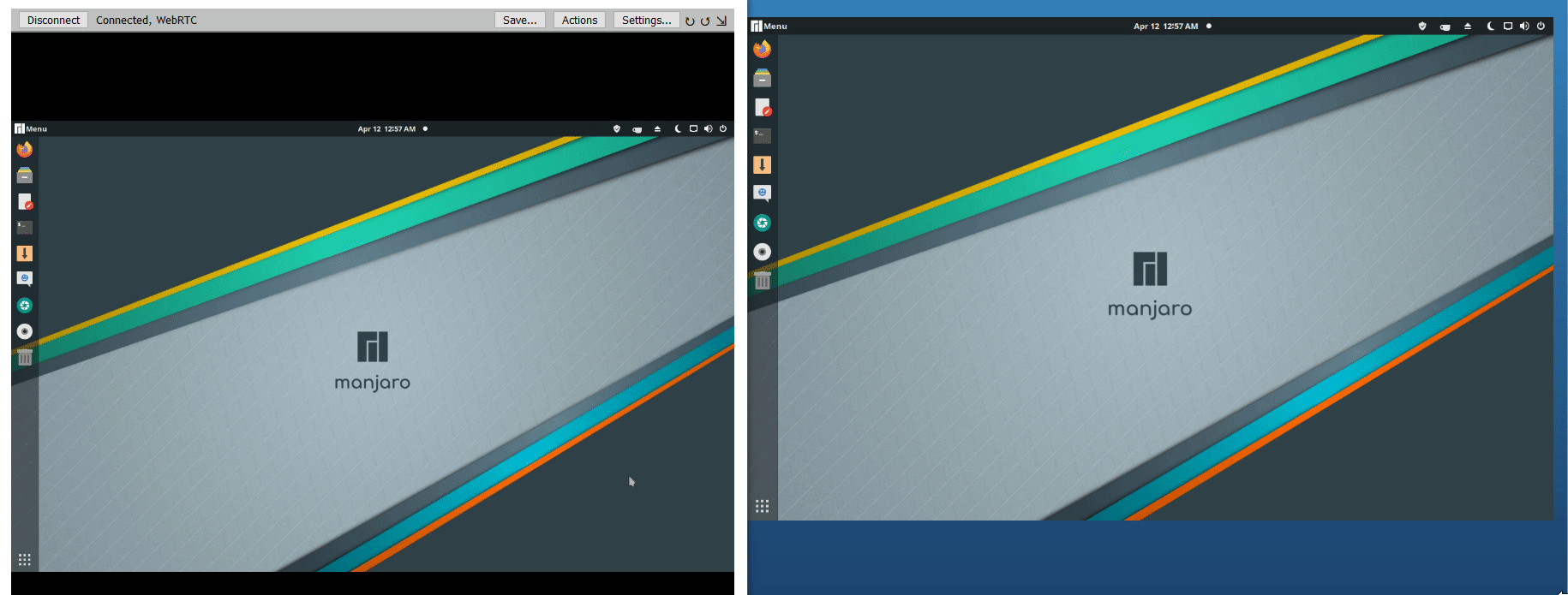Toggle the night light moon icon in WebRTC viewer panel
The height and width of the screenshot is (595, 1568).
(x=678, y=129)
